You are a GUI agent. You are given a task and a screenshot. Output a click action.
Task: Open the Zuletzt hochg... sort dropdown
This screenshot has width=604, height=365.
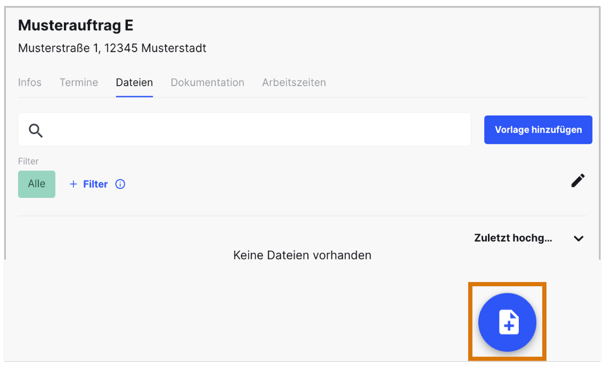coord(529,238)
